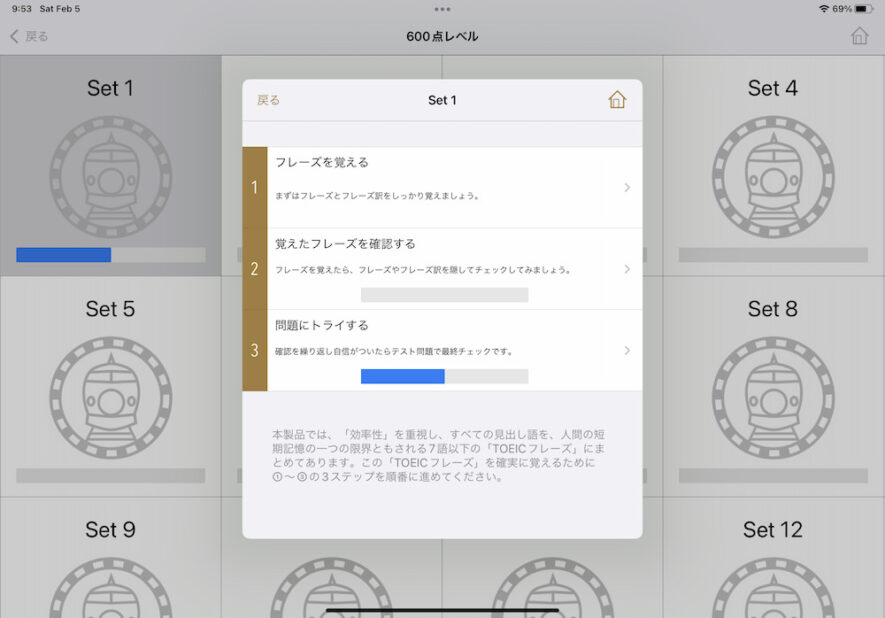Open step 2 覚えたフレーズを確認する
The width and height of the screenshot is (885, 618).
442,269
